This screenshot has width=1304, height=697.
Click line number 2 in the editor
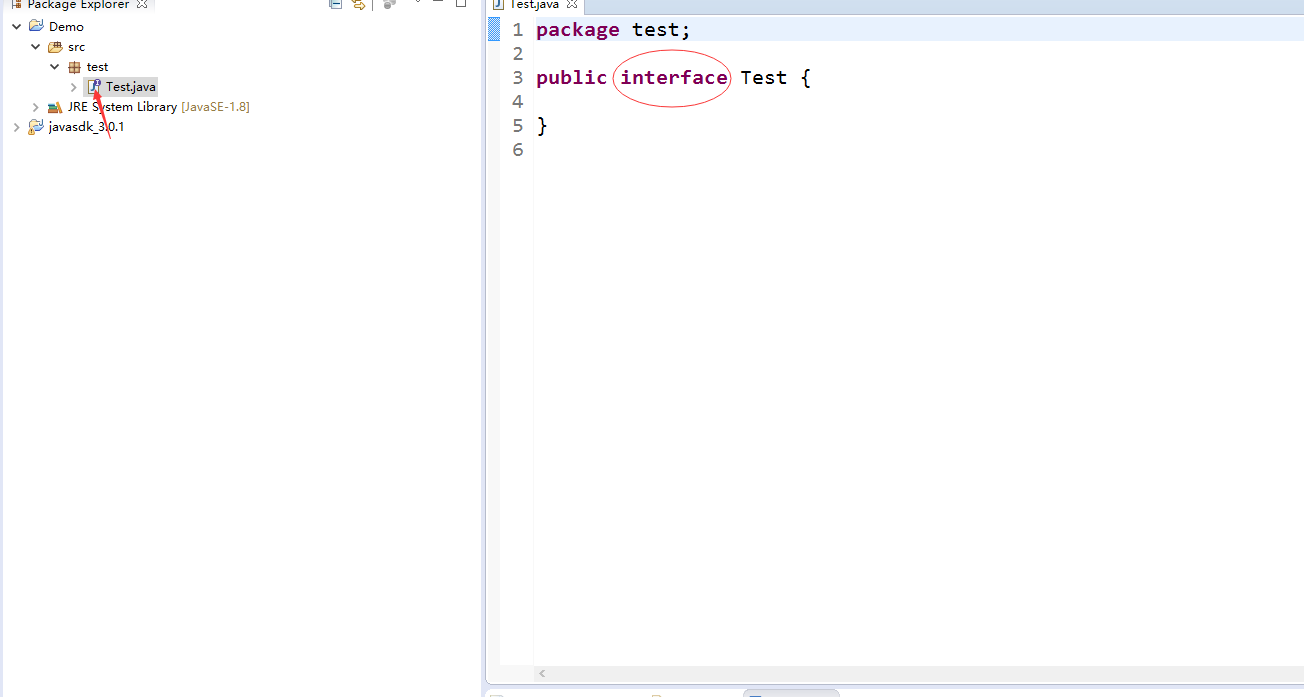point(518,54)
